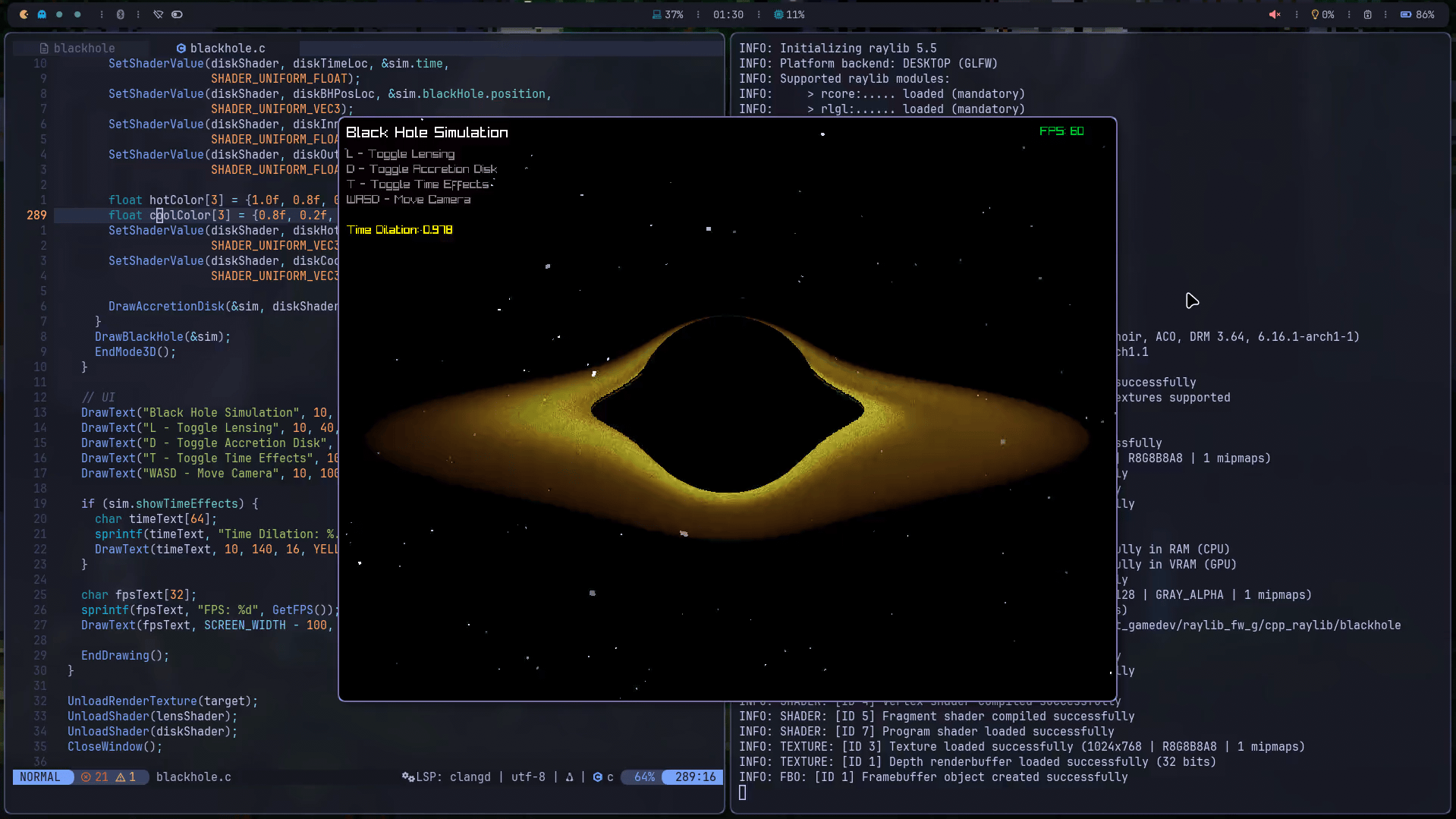Click the 'Black Hole Simulation' title in sim window
1456x819 pixels.
427,132
